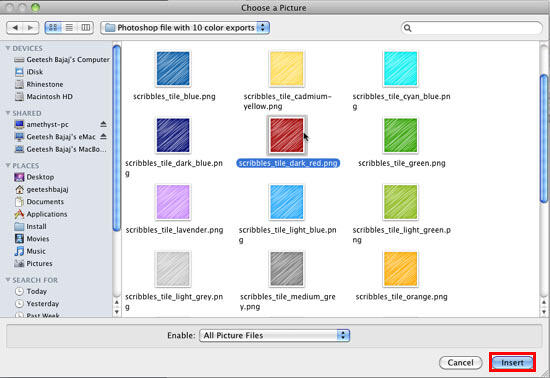The image size is (550, 378).
Task: Open the Applications folder
Action: tap(41, 214)
